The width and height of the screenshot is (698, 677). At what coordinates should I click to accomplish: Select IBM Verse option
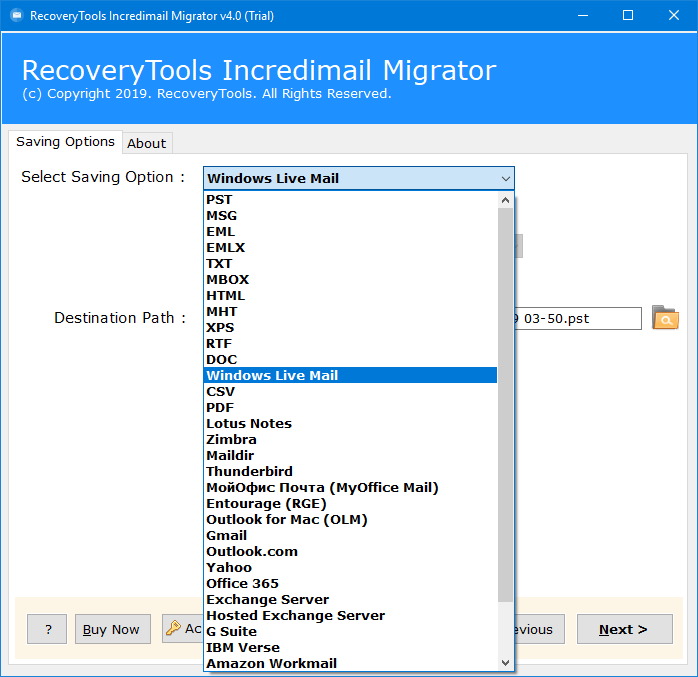coord(350,648)
